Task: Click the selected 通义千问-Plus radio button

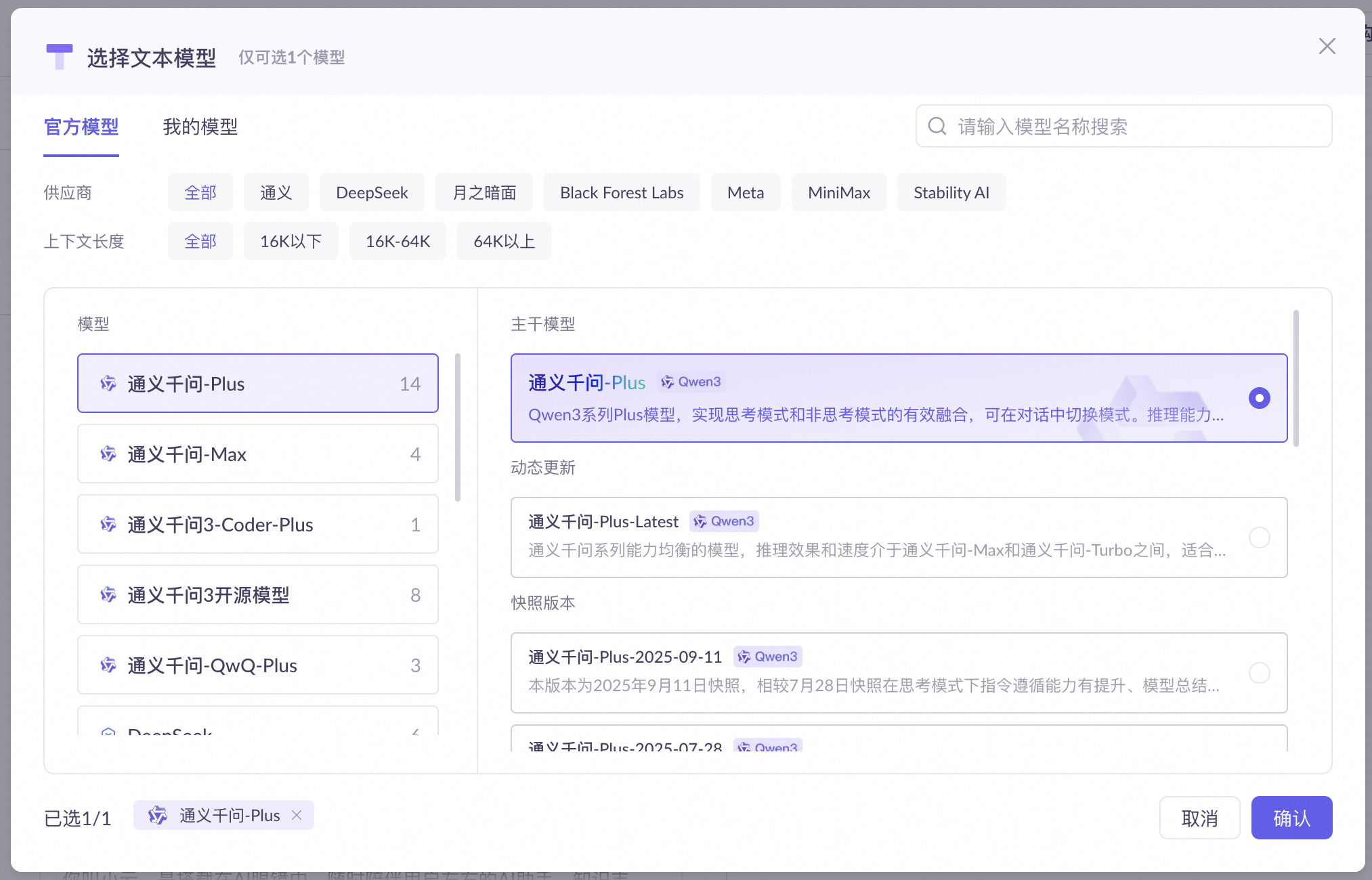Action: (1259, 398)
